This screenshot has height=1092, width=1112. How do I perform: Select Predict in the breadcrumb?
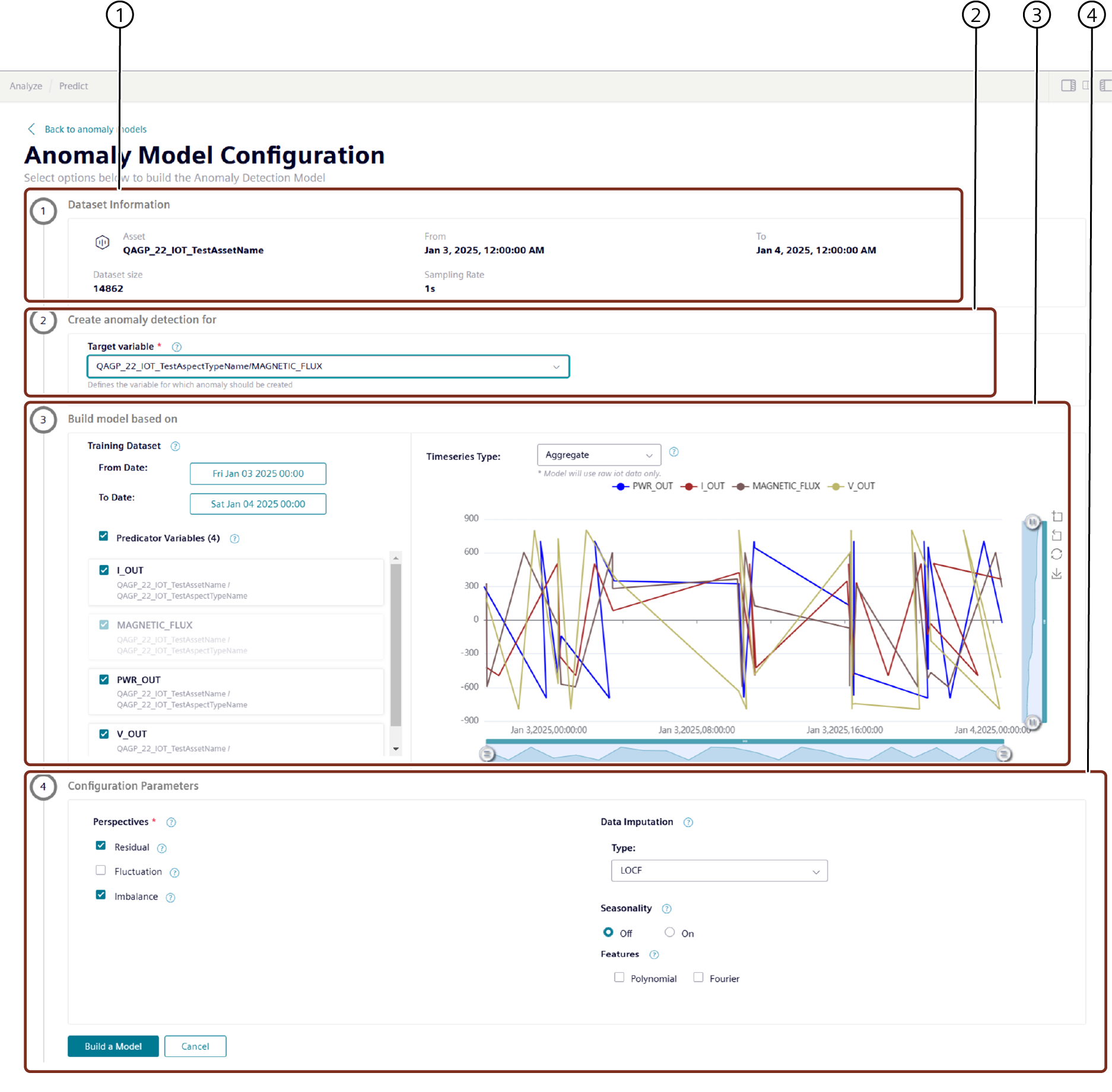click(x=74, y=86)
